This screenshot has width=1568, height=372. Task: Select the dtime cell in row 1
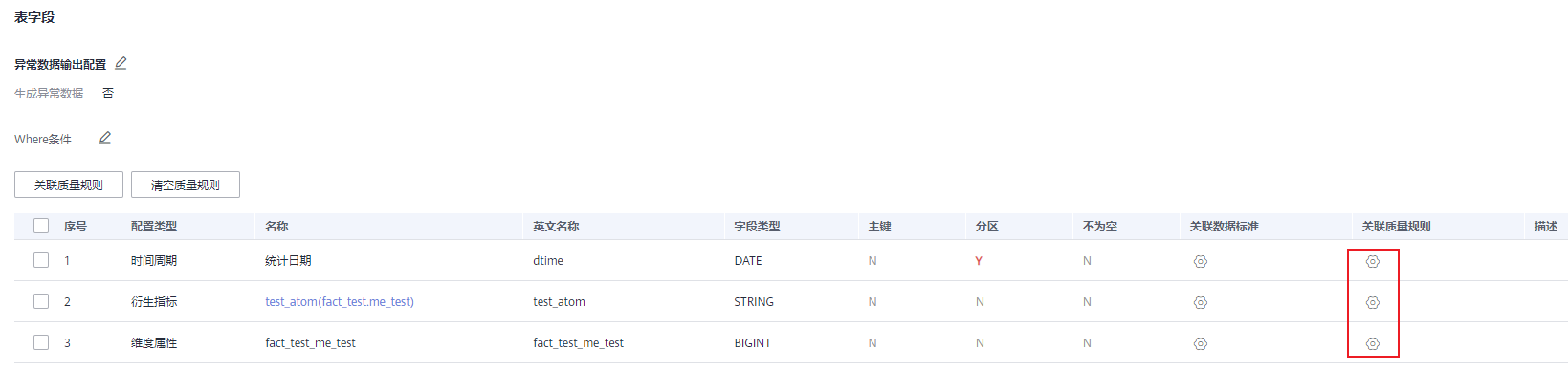[x=548, y=261]
